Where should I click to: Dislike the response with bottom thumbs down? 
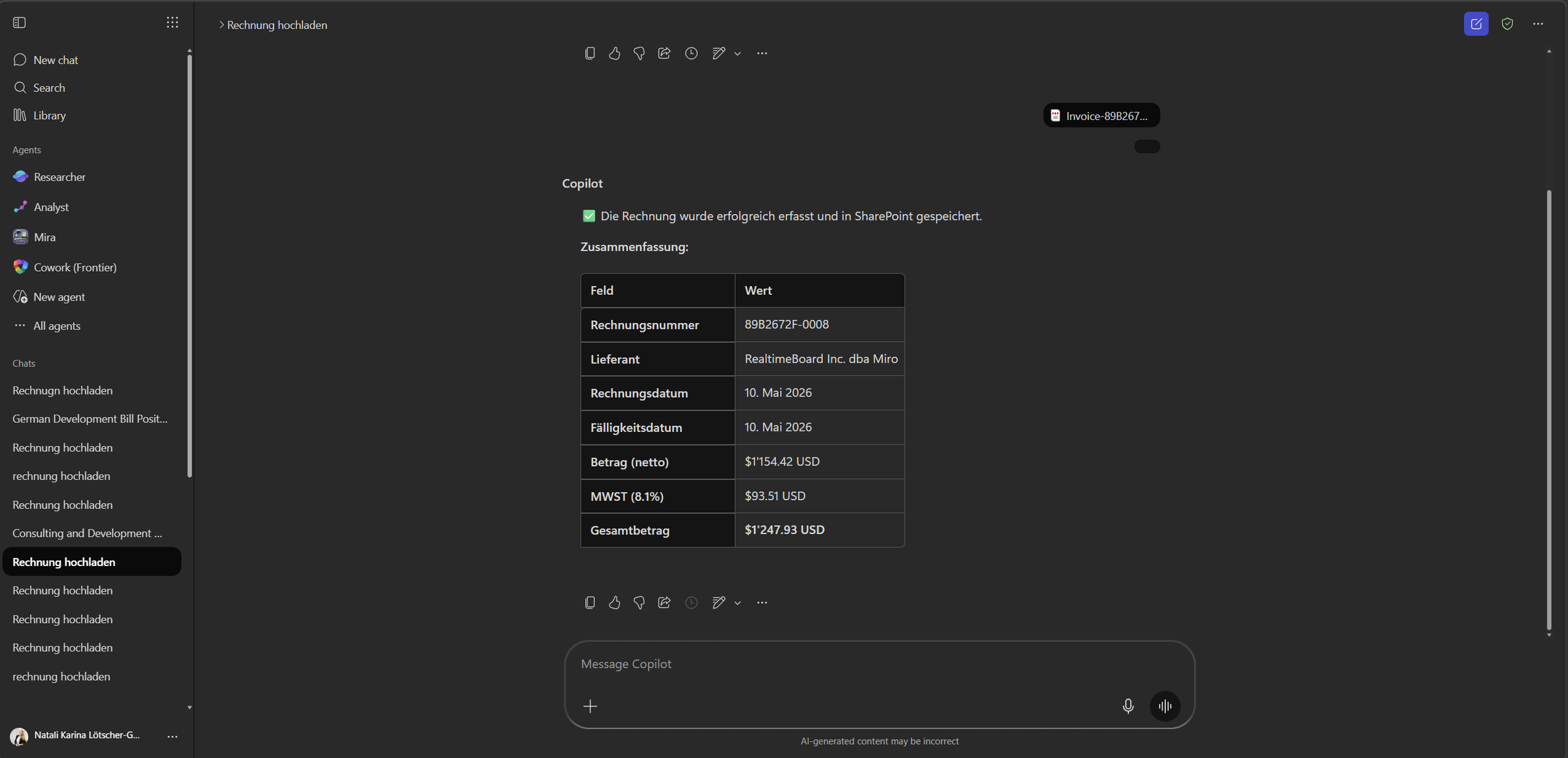click(x=639, y=602)
